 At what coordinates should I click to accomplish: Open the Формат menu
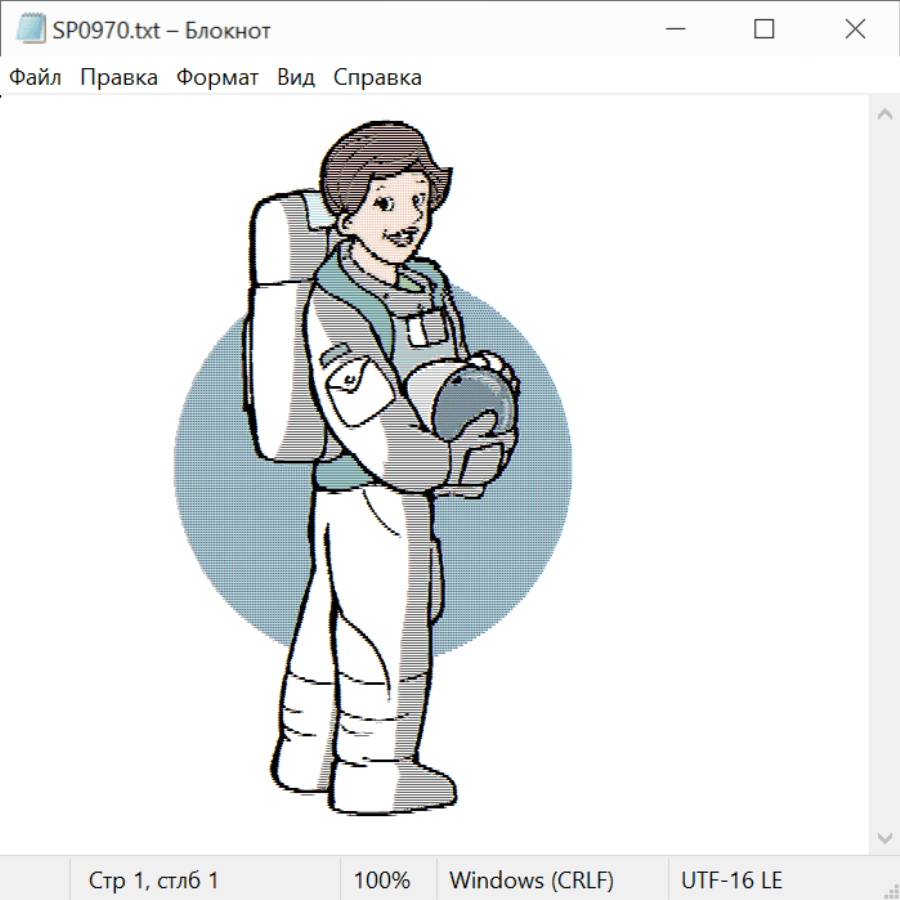tap(217, 77)
